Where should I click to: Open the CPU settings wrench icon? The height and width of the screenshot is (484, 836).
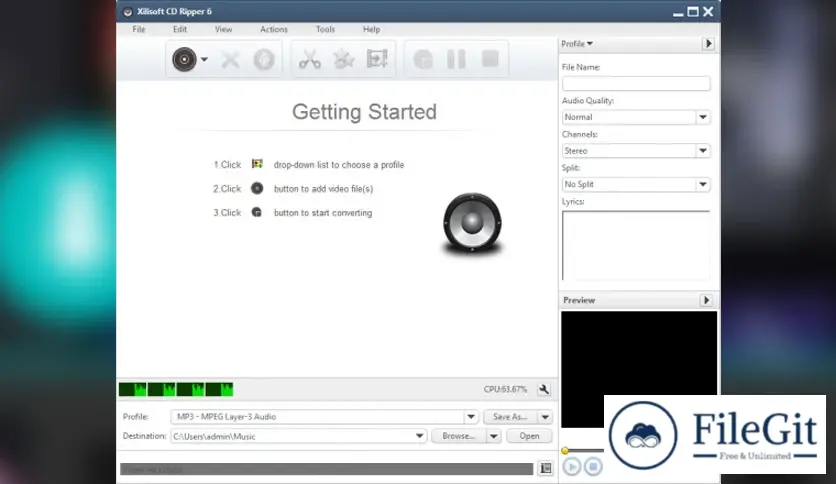[x=544, y=390]
